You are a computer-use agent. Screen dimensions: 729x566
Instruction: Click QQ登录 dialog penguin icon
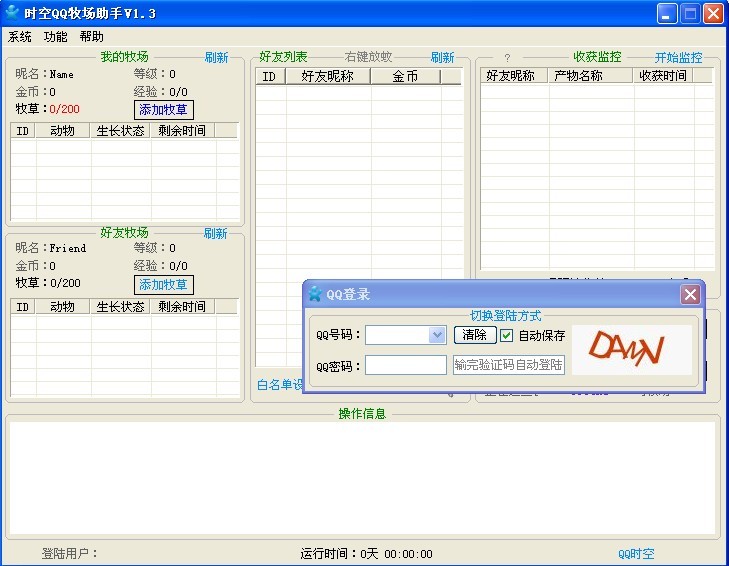[315, 294]
